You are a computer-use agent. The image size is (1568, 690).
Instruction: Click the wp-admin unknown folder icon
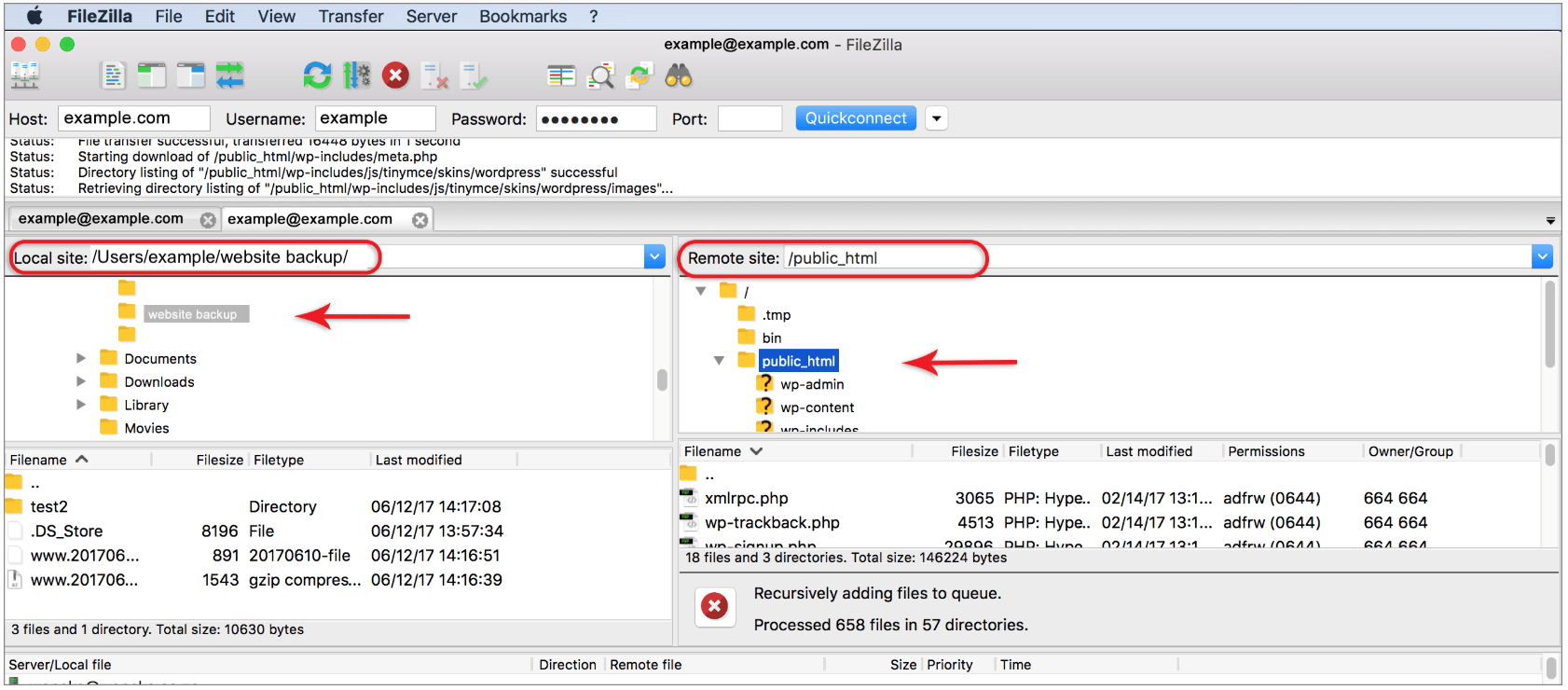click(x=764, y=383)
